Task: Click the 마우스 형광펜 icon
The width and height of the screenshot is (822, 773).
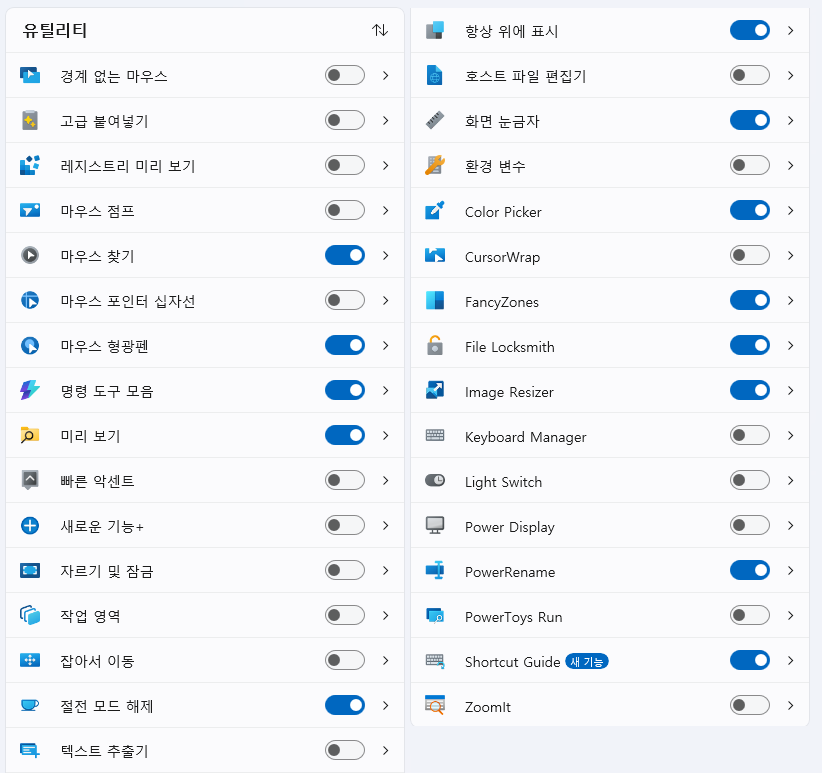Action: [x=30, y=346]
